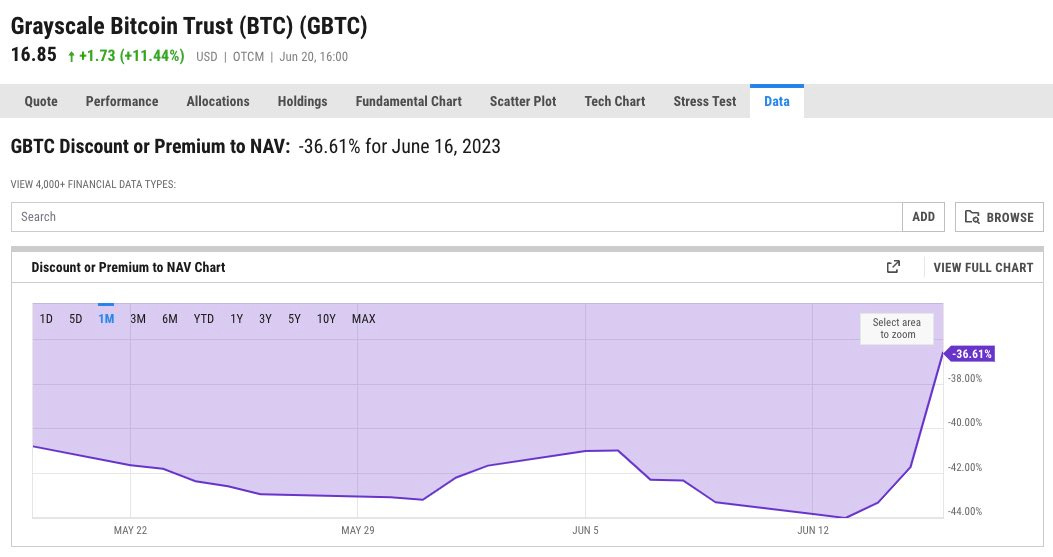Select YTD chart range

[x=203, y=319]
